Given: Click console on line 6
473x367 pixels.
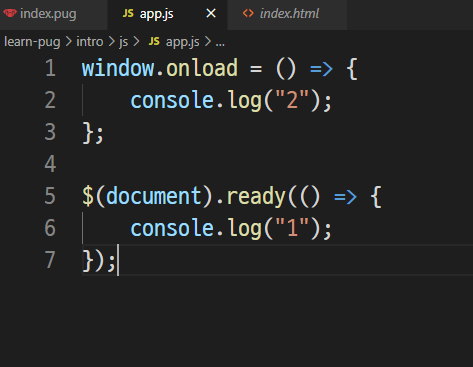Looking at the screenshot, I should pos(172,228).
